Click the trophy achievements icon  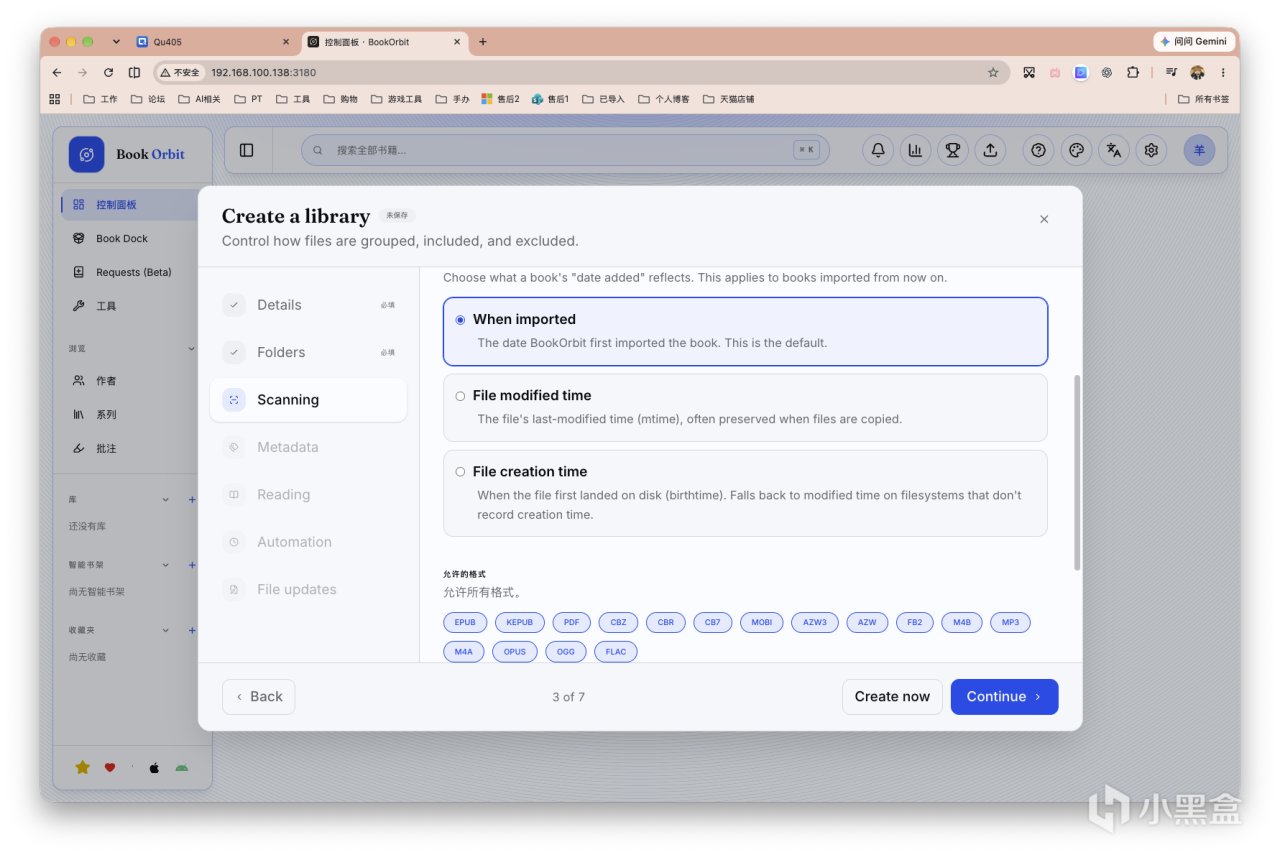(x=953, y=150)
